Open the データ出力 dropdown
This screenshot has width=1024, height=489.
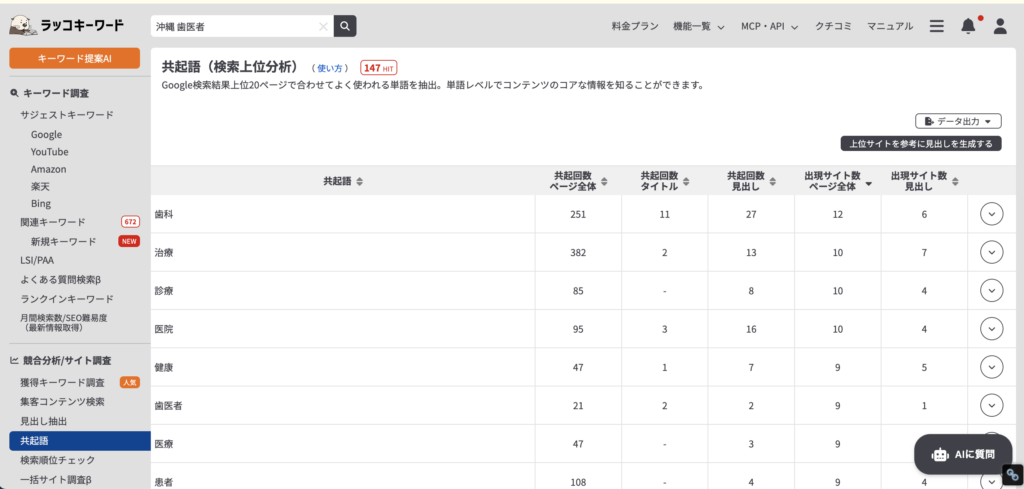[958, 121]
